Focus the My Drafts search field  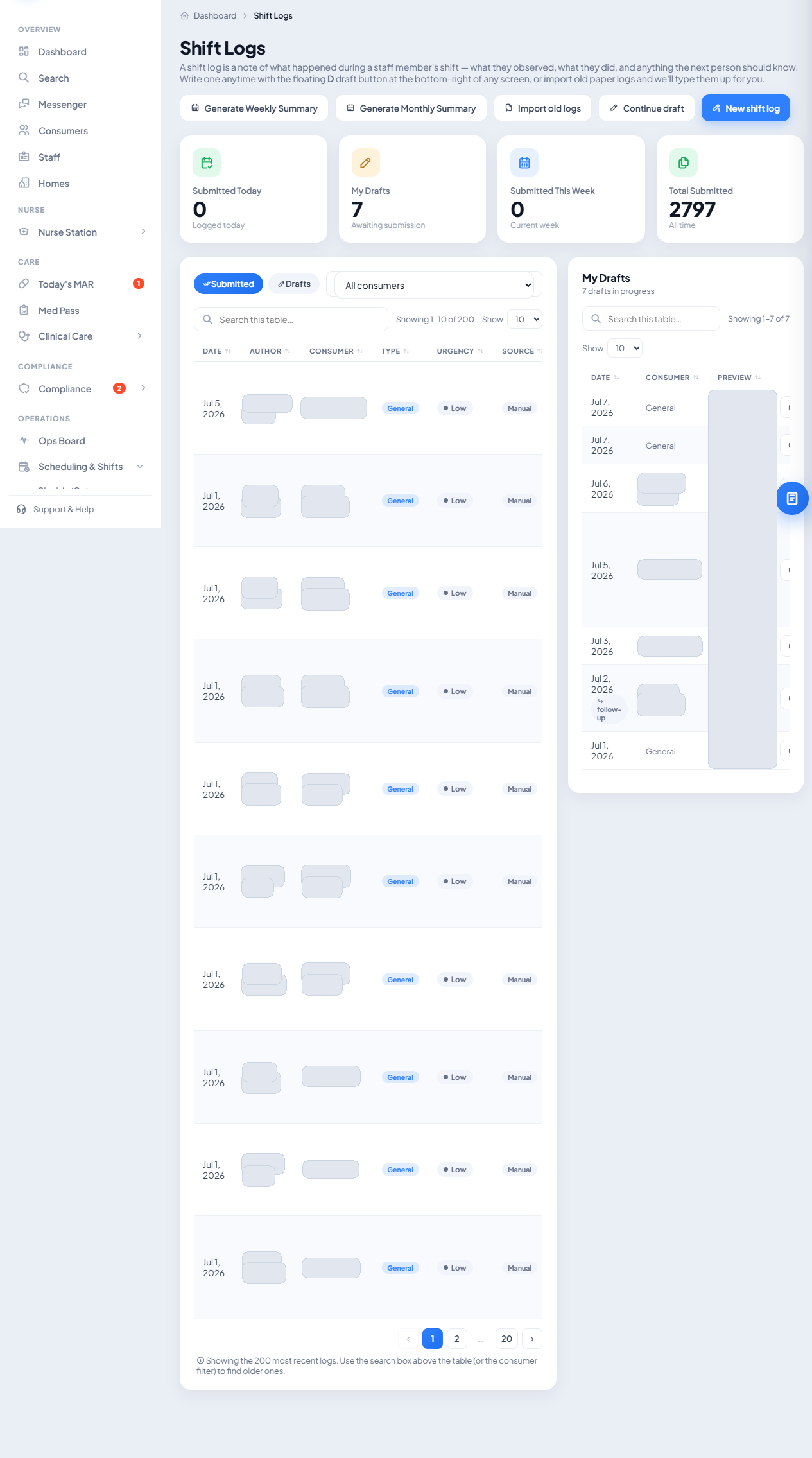click(x=651, y=318)
